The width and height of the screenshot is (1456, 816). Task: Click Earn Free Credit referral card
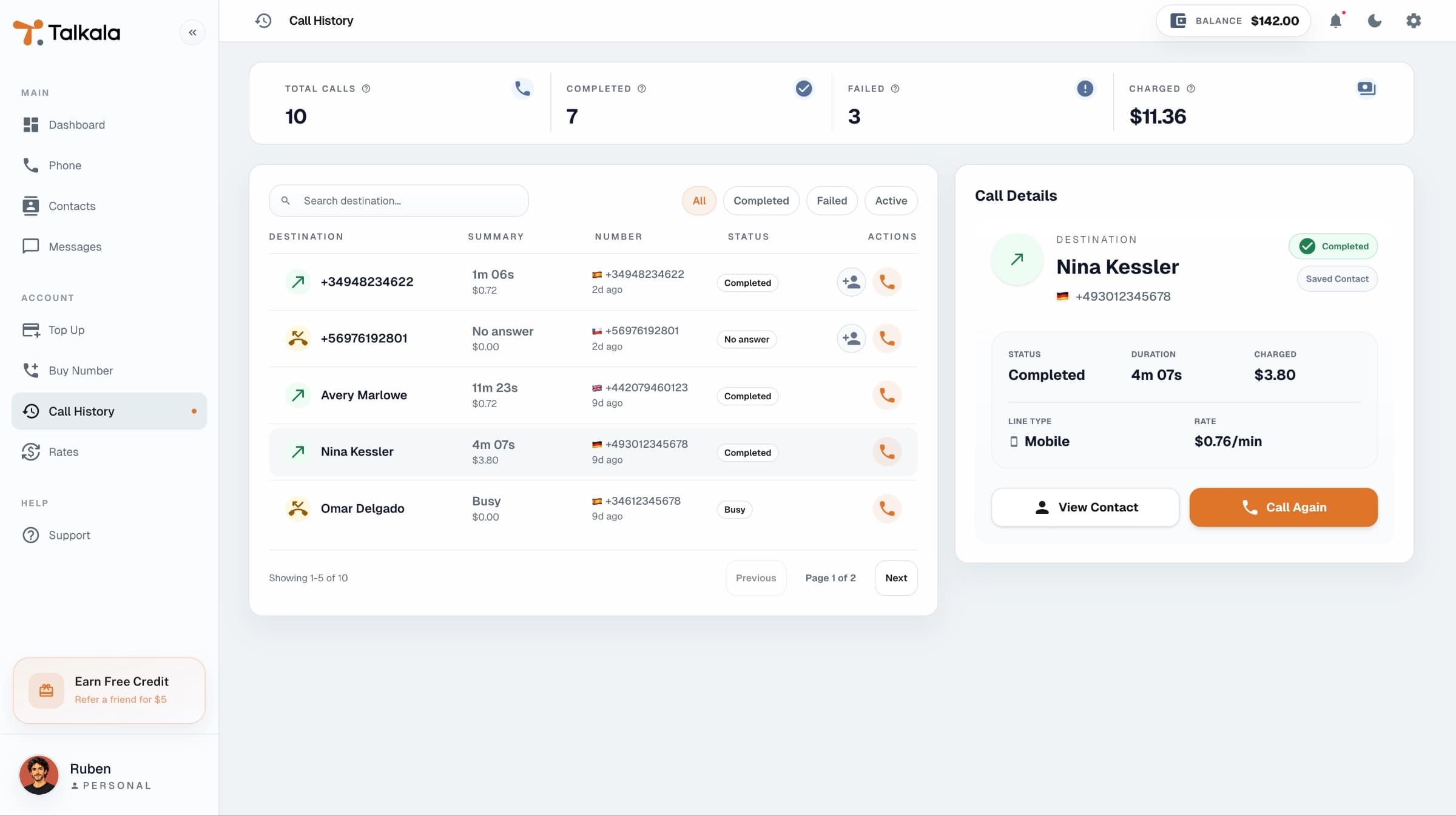[109, 690]
